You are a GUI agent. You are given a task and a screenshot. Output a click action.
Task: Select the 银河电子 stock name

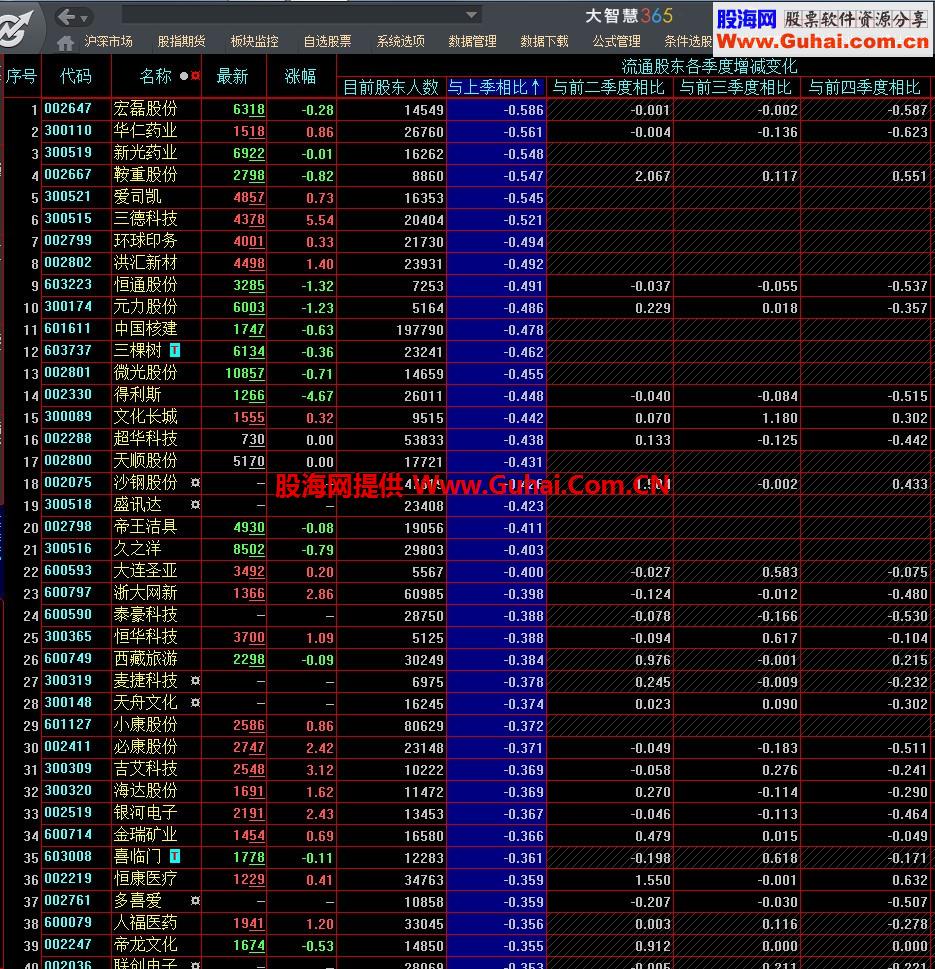pyautogui.click(x=145, y=813)
